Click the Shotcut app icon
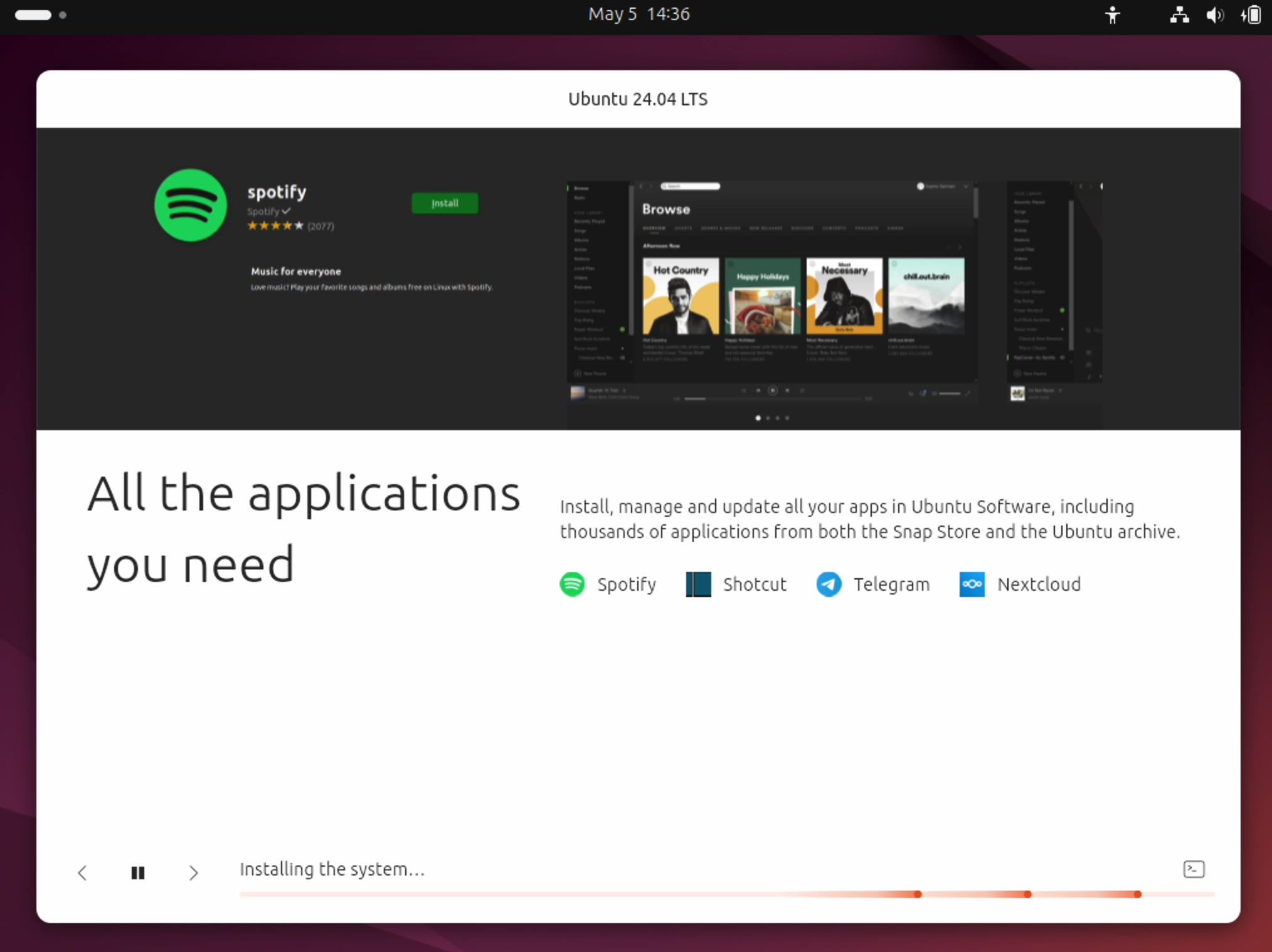The image size is (1272, 952). [x=698, y=584]
